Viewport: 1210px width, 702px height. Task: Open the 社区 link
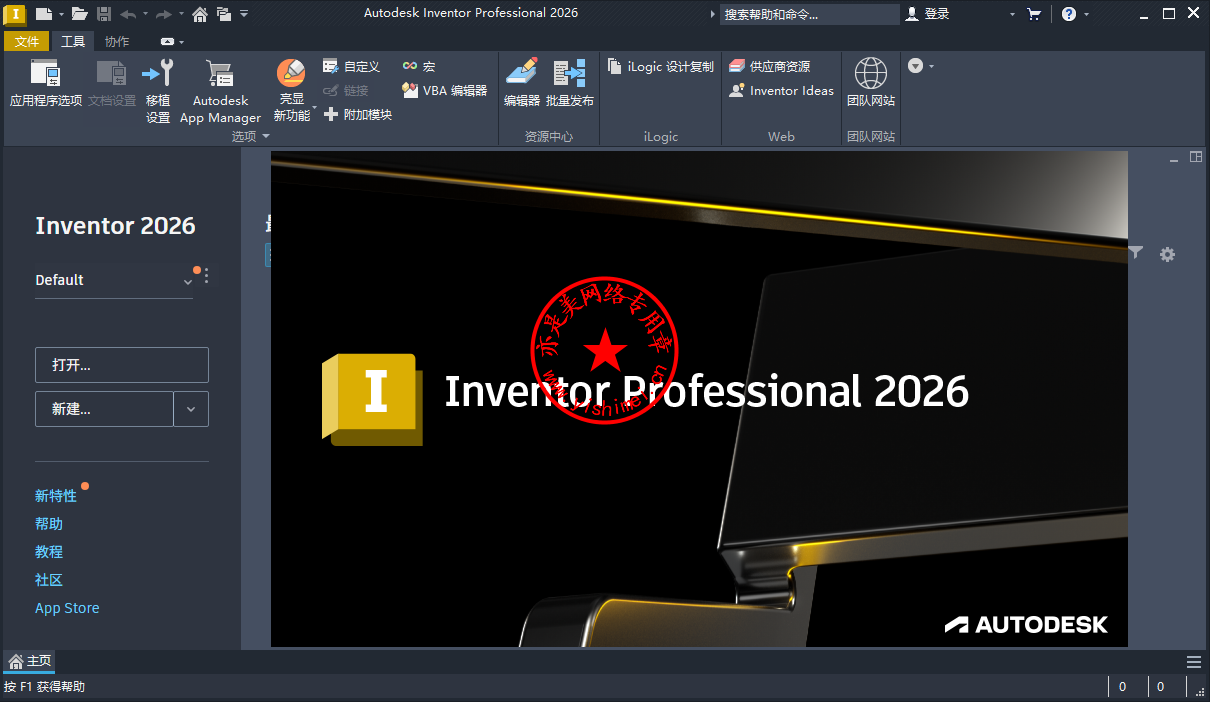[x=49, y=580]
